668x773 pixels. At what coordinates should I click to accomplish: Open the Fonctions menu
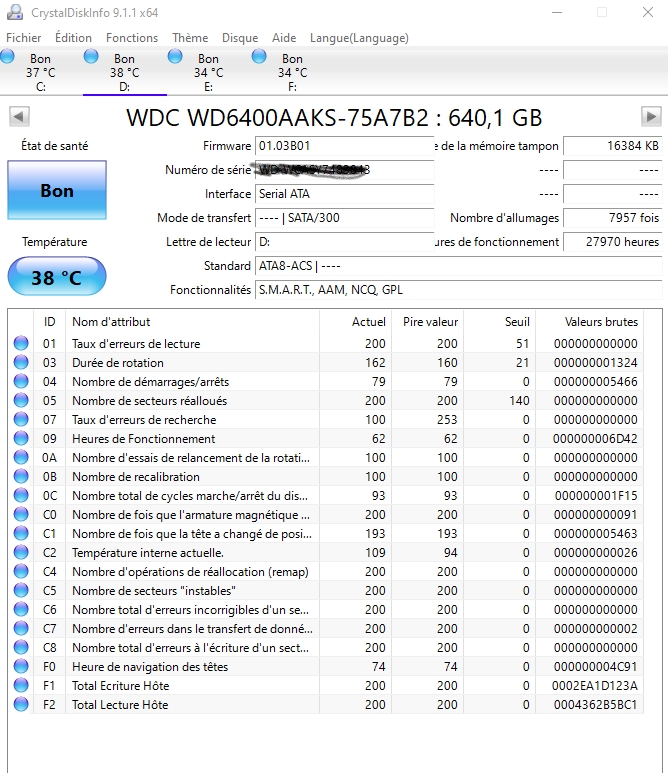(132, 38)
